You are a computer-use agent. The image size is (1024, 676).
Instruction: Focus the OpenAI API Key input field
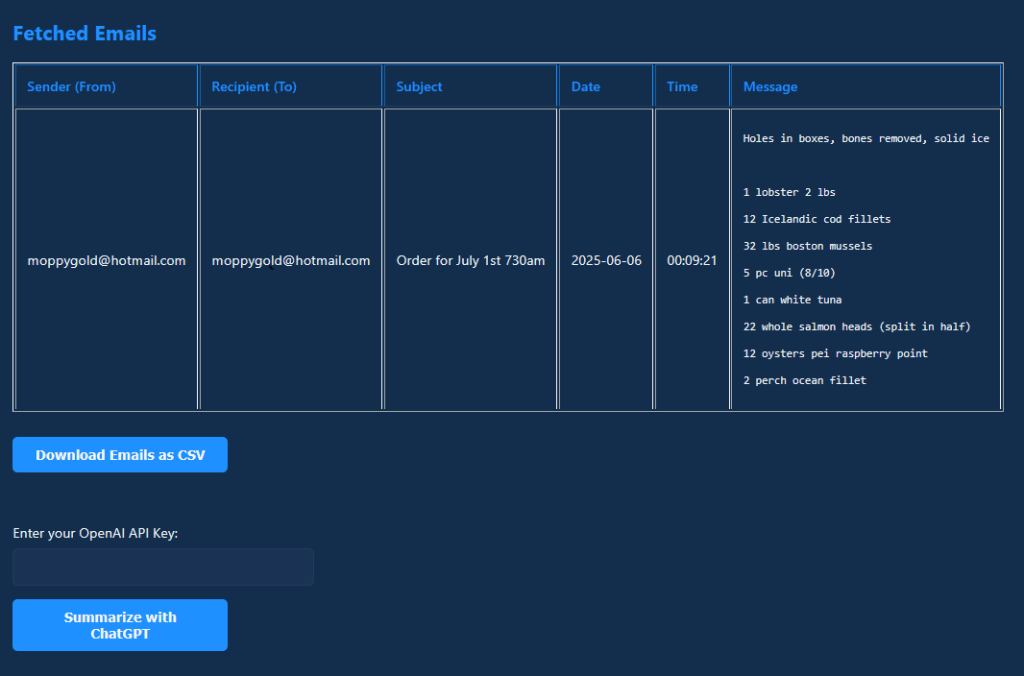tap(163, 567)
